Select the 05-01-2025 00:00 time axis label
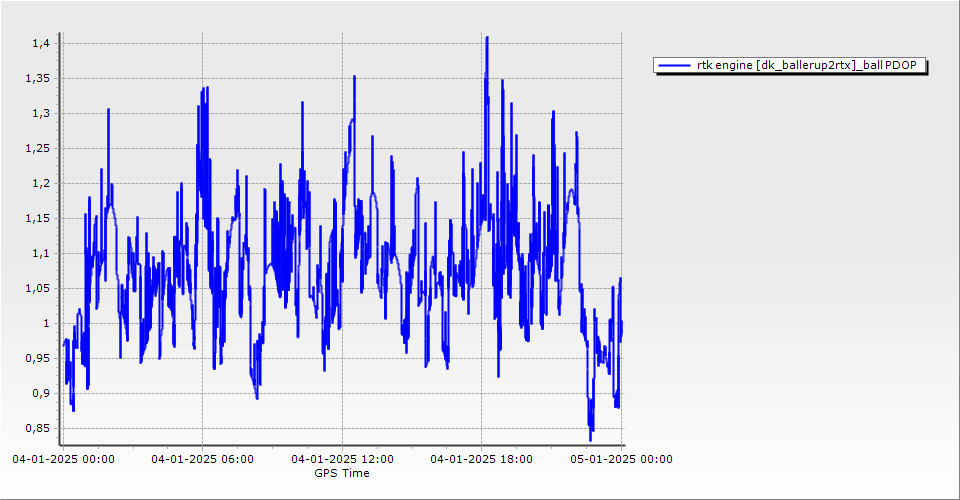 coord(621,459)
